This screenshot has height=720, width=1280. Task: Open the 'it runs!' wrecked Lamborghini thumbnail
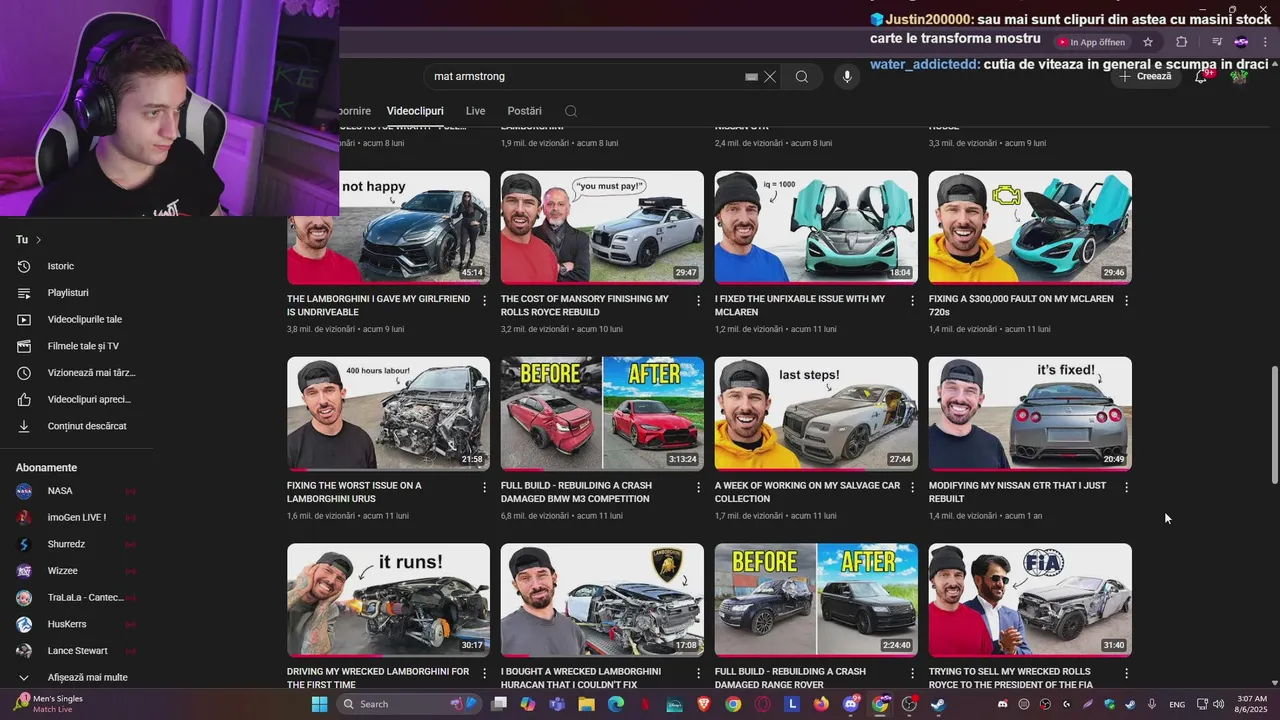tap(388, 600)
